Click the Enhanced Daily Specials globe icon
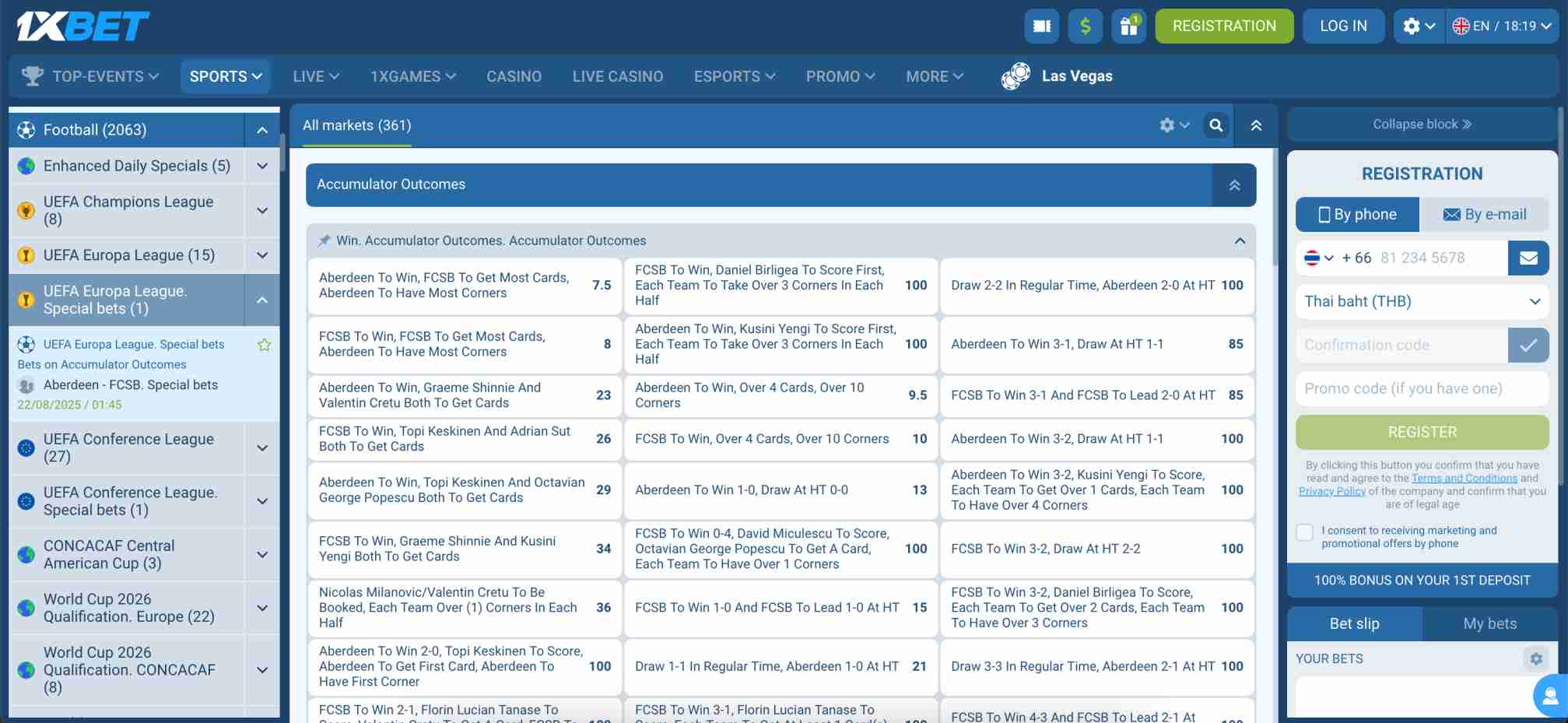The width and height of the screenshot is (1568, 723). [x=26, y=167]
